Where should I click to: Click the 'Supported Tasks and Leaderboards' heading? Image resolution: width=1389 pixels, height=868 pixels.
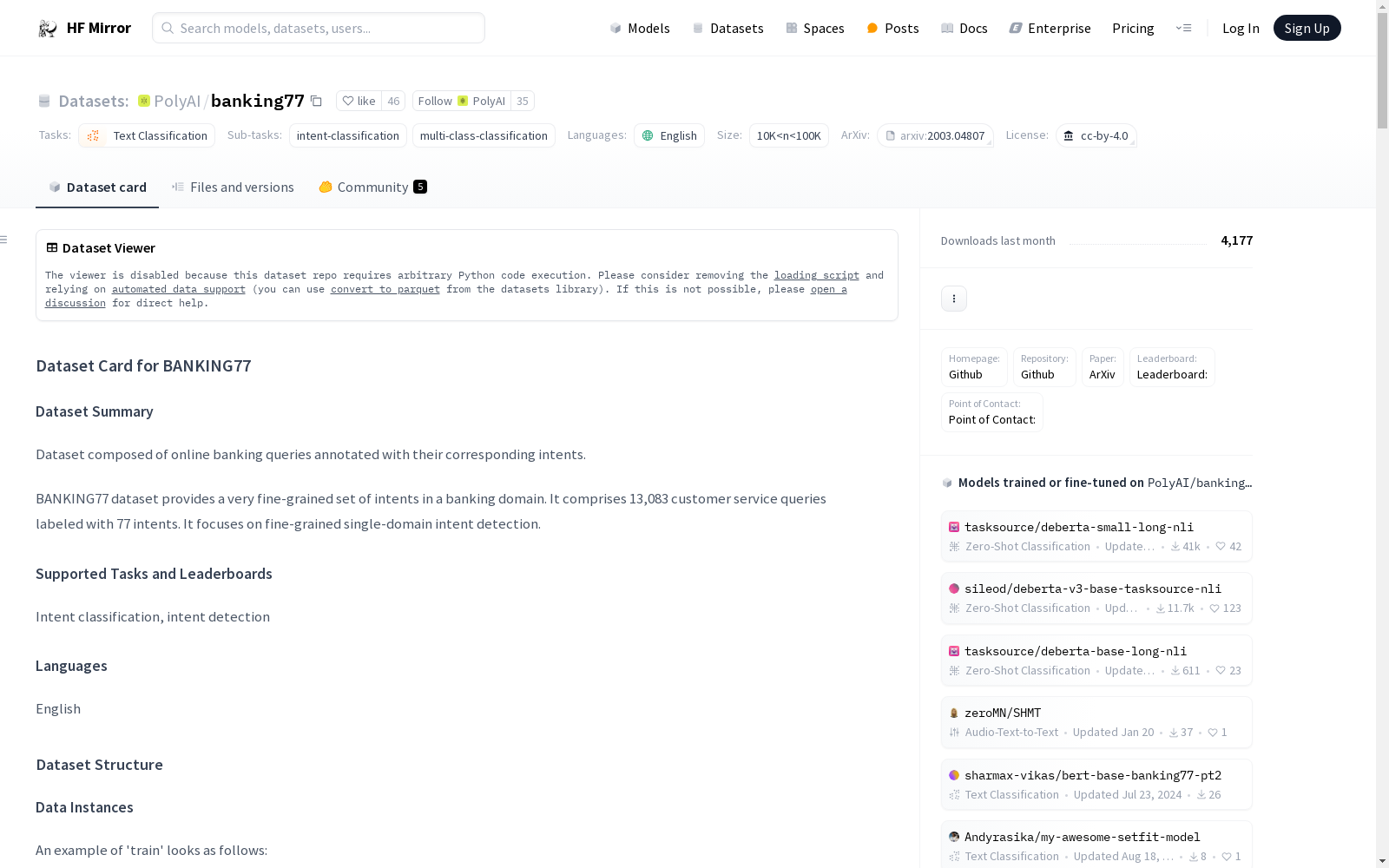point(154,574)
